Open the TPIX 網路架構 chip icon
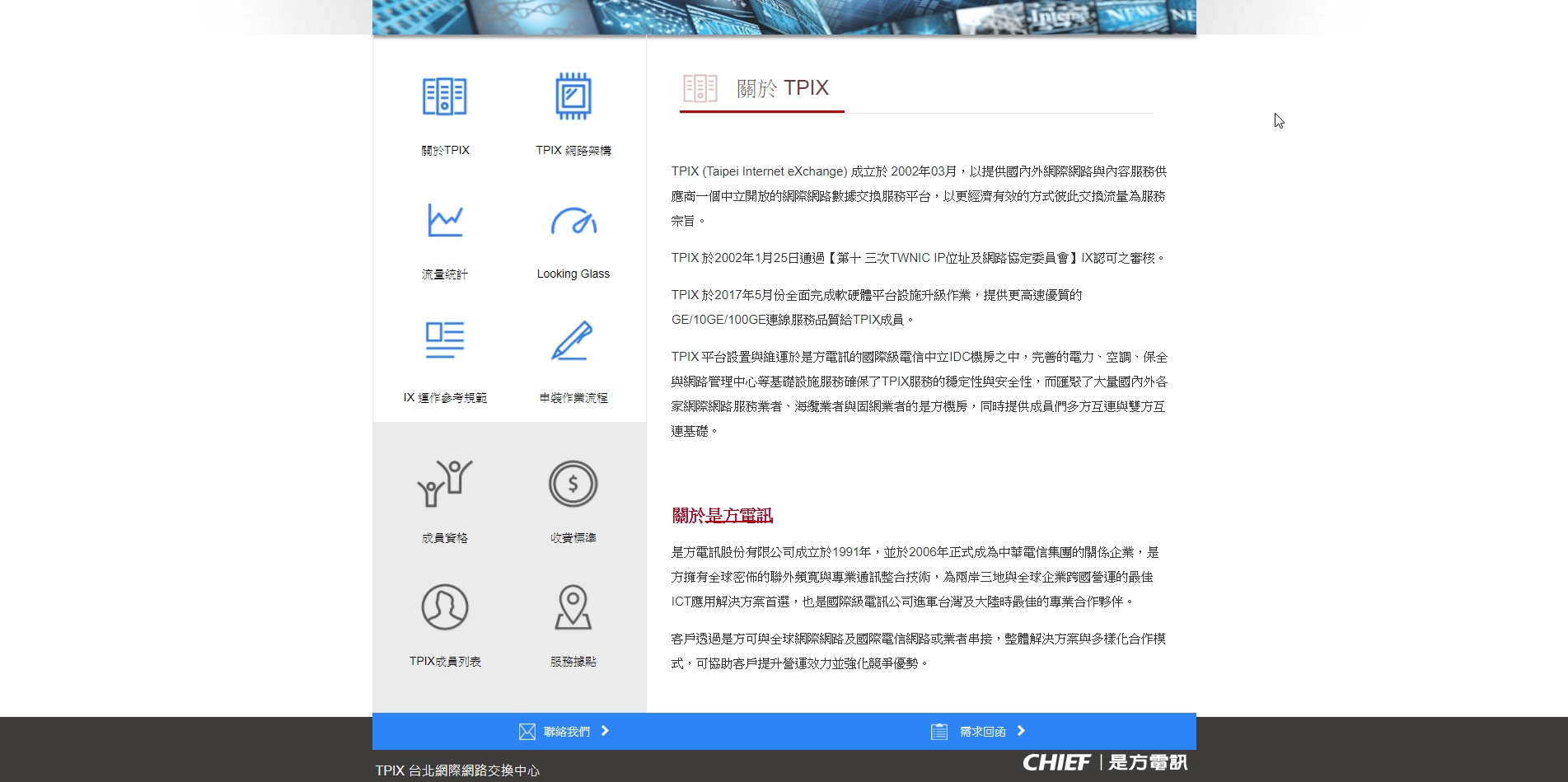Viewport: 1568px width, 782px height. coord(573,96)
